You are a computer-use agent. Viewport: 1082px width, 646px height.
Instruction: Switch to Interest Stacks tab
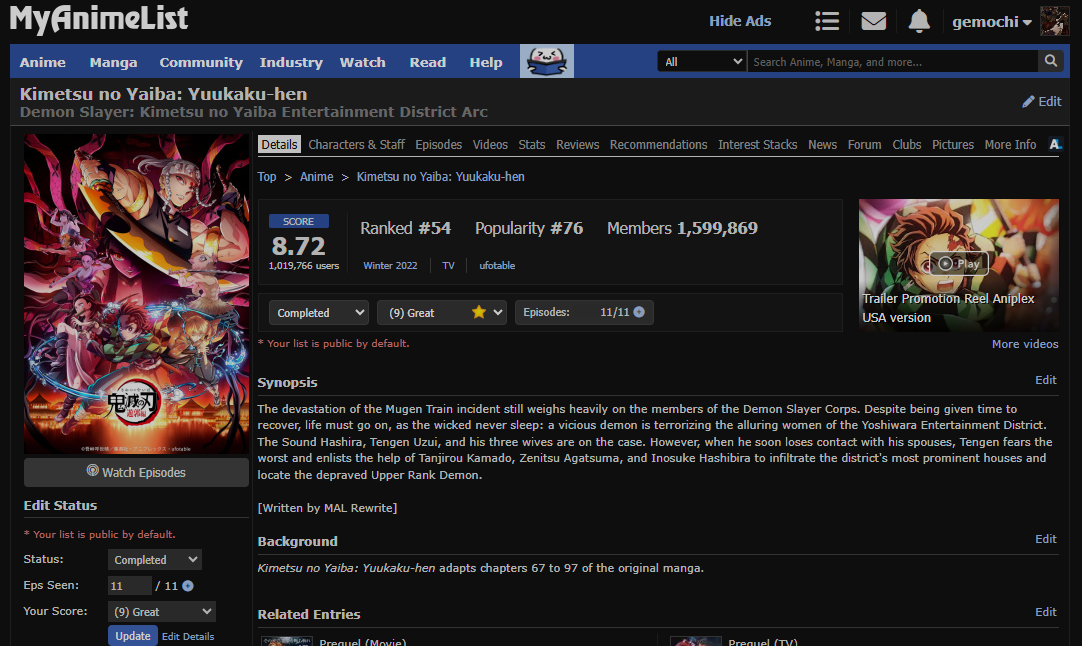758,144
